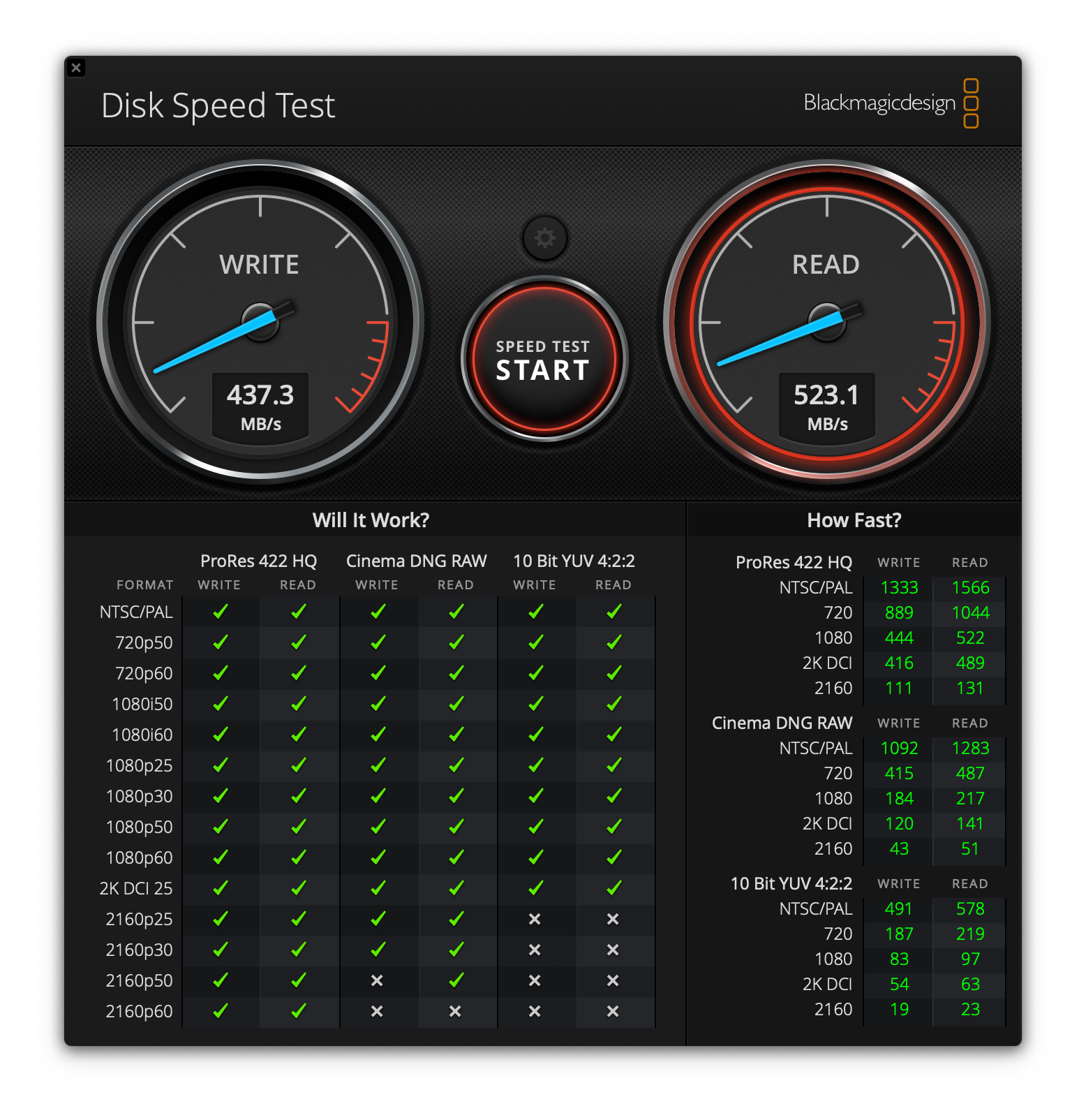Click the WRITE speed gauge dial

[x=260, y=322]
